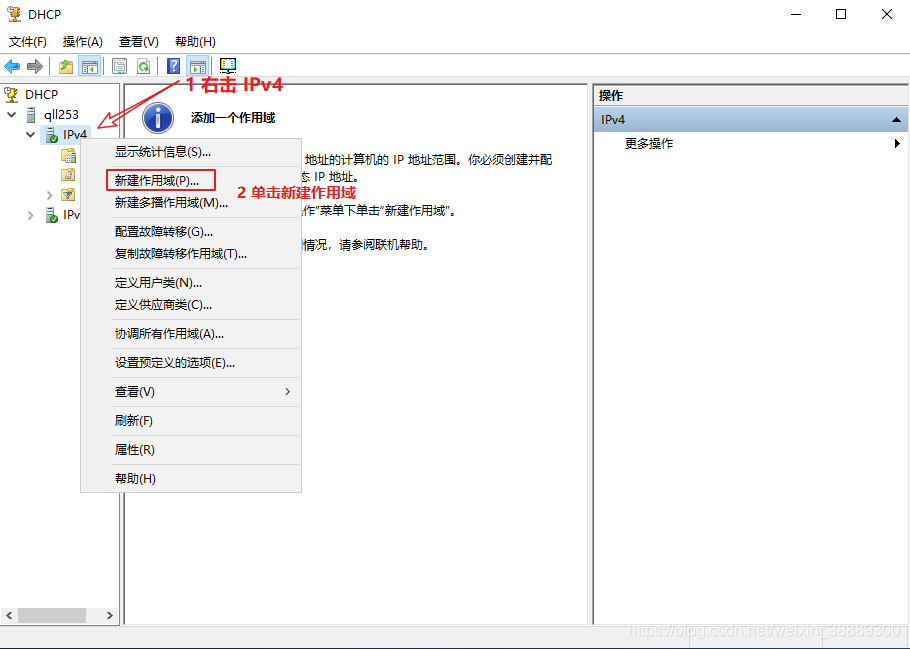
Task: Expand the Filters folder node
Action: pyautogui.click(x=50, y=195)
